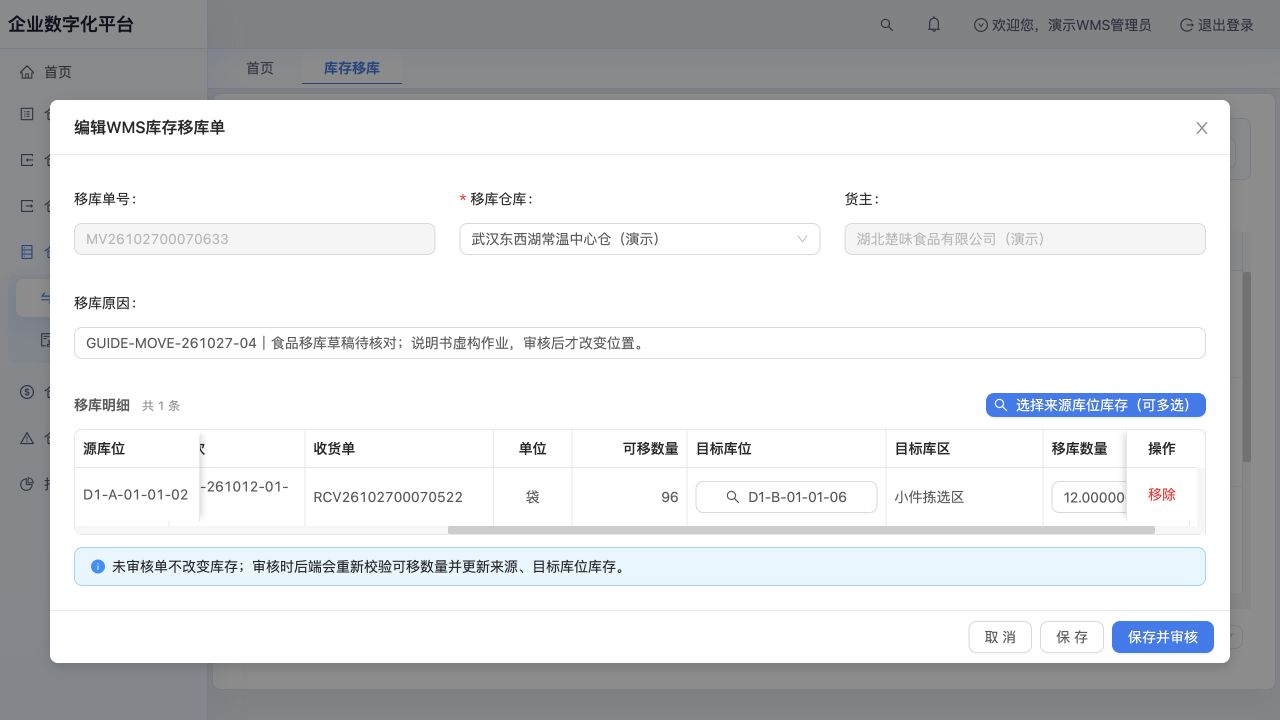Select the 库存移库 tab
Image resolution: width=1280 pixels, height=720 pixels.
pos(352,68)
